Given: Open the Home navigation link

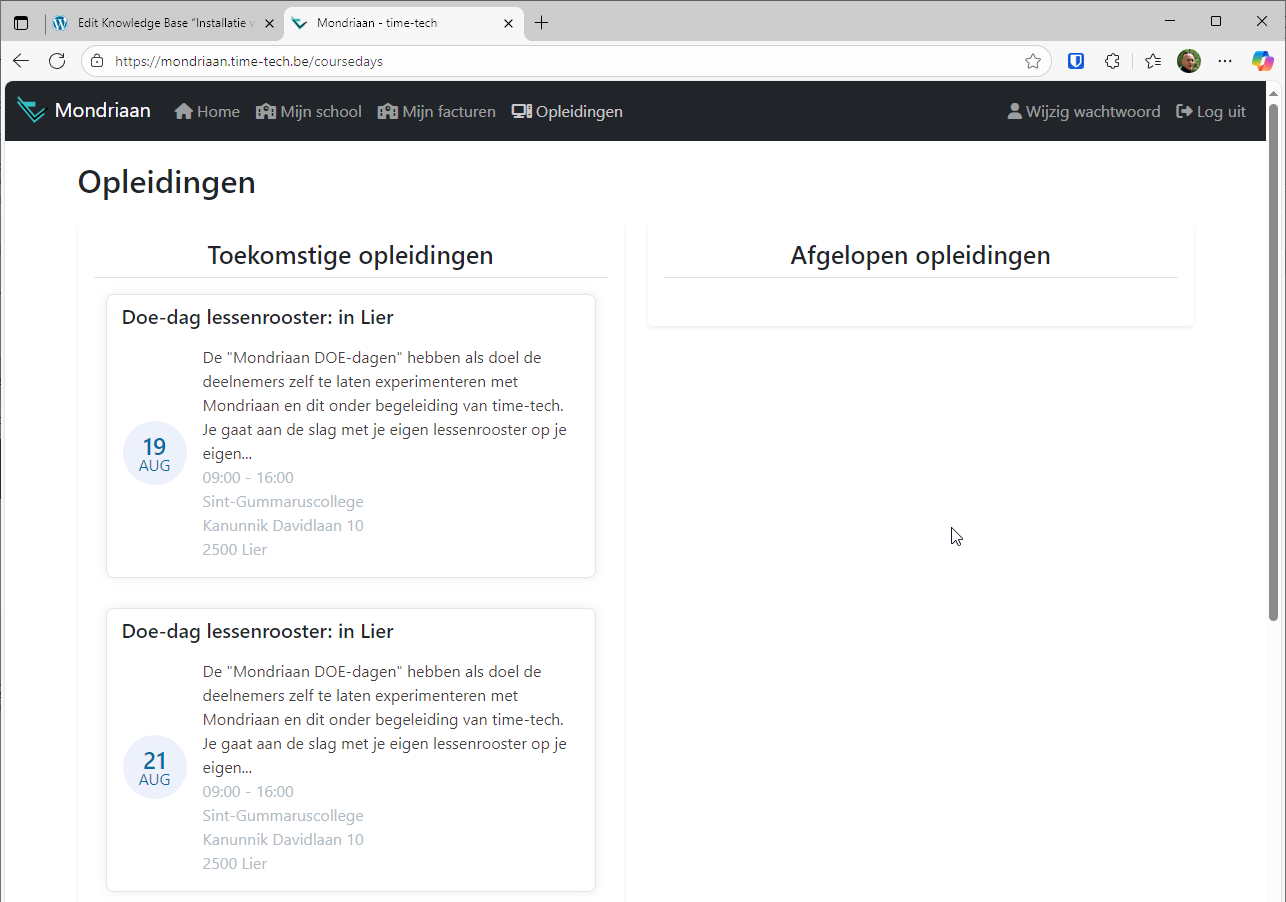Looking at the screenshot, I should (x=207, y=111).
